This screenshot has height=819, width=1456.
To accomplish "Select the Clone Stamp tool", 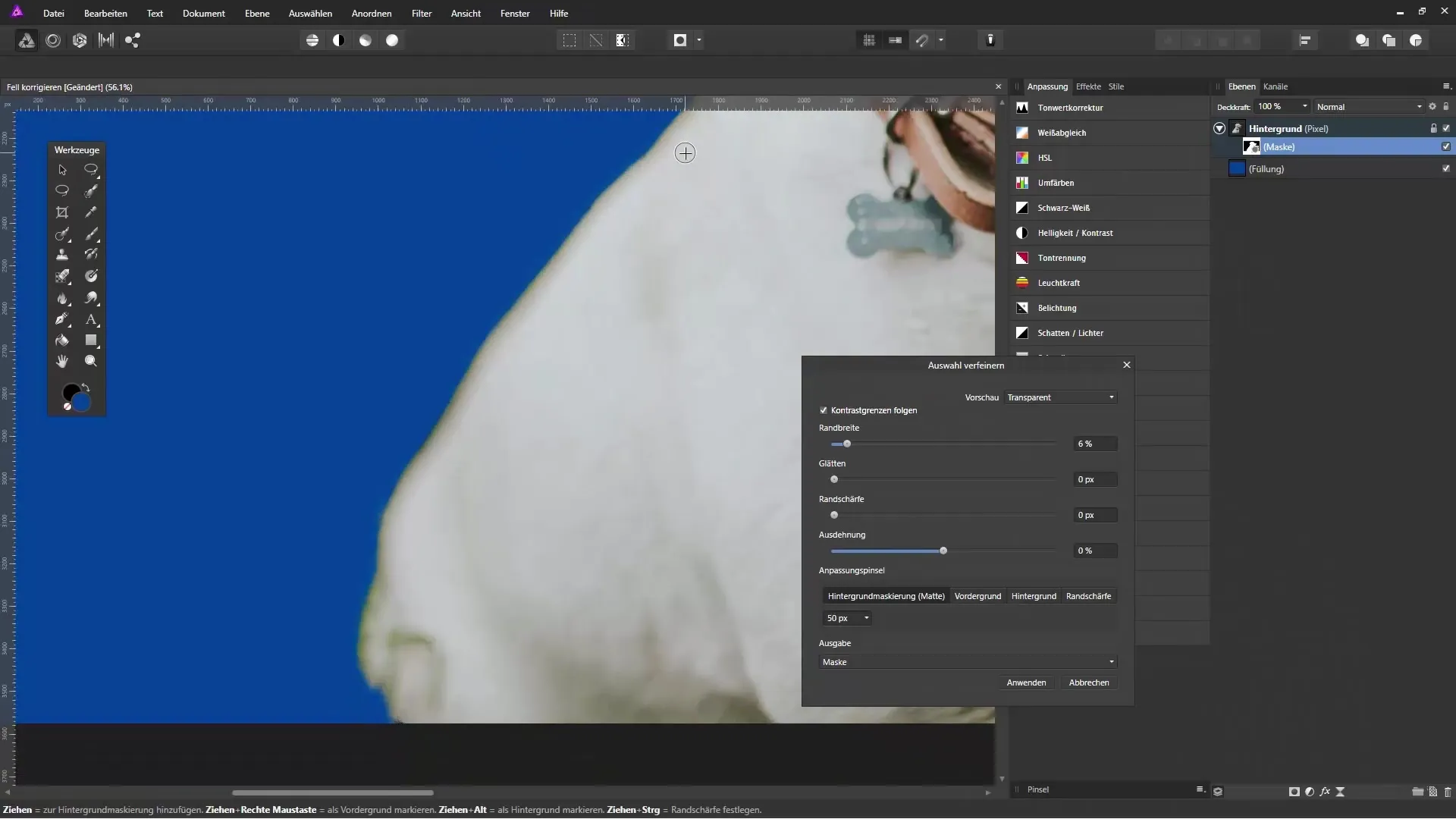I will (x=62, y=255).
